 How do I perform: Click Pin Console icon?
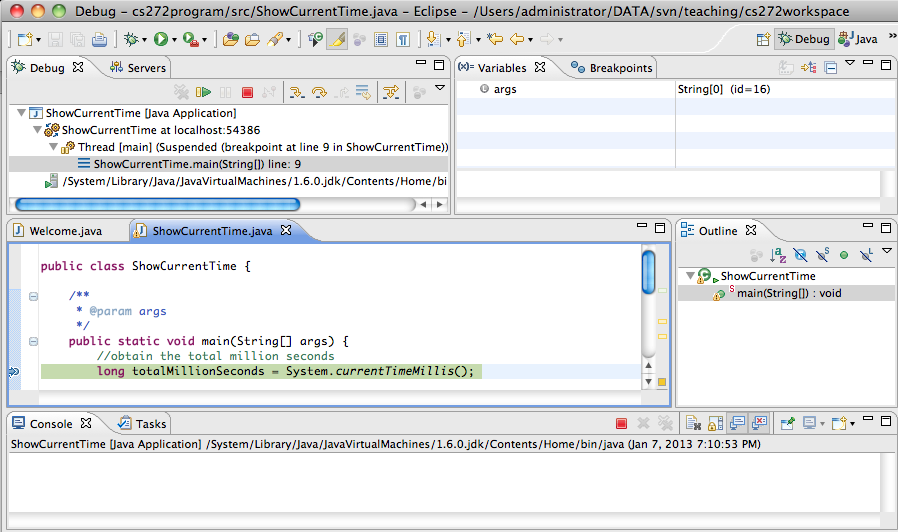(787, 423)
